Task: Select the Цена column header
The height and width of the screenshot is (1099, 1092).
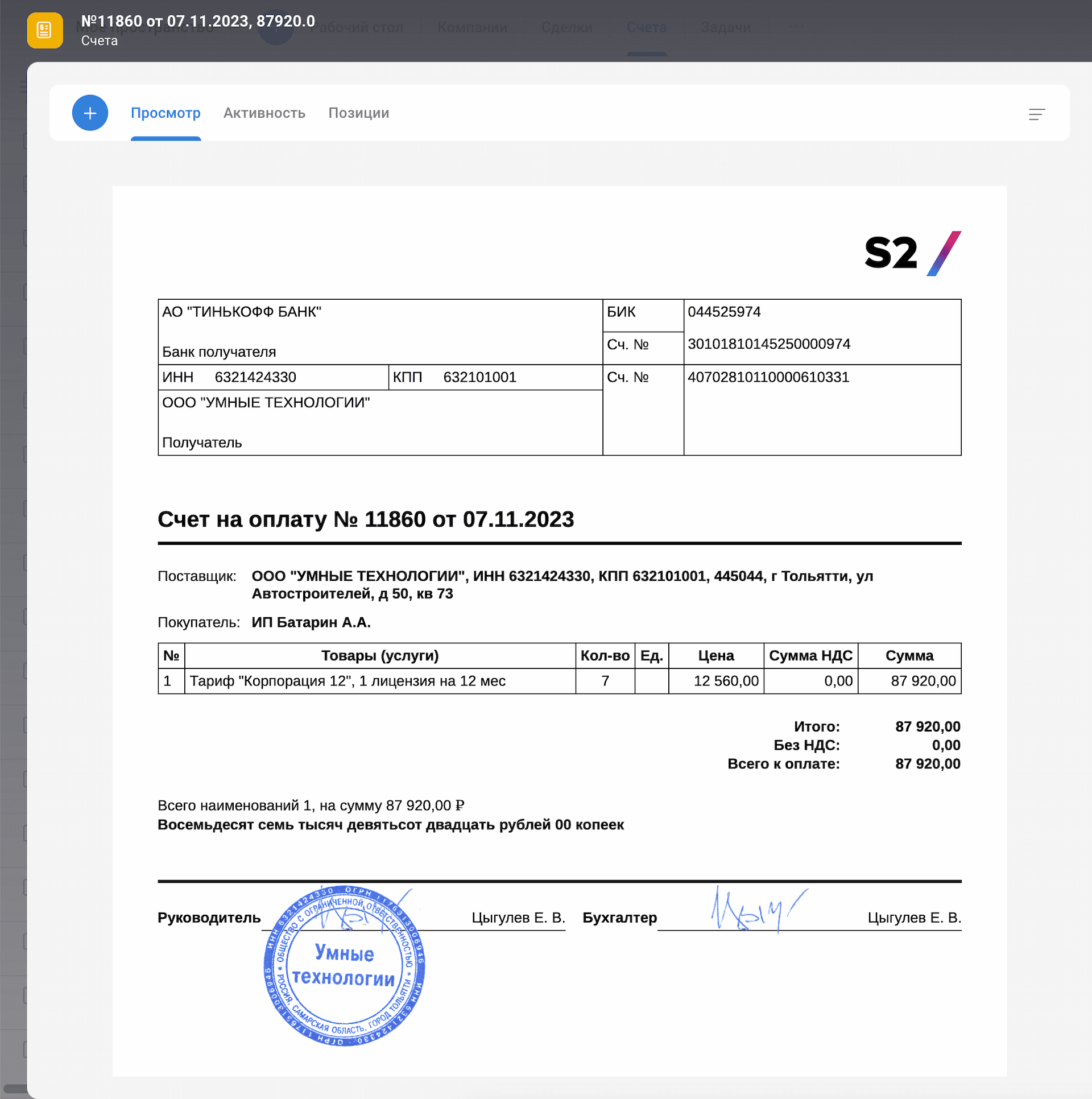Action: (x=716, y=656)
